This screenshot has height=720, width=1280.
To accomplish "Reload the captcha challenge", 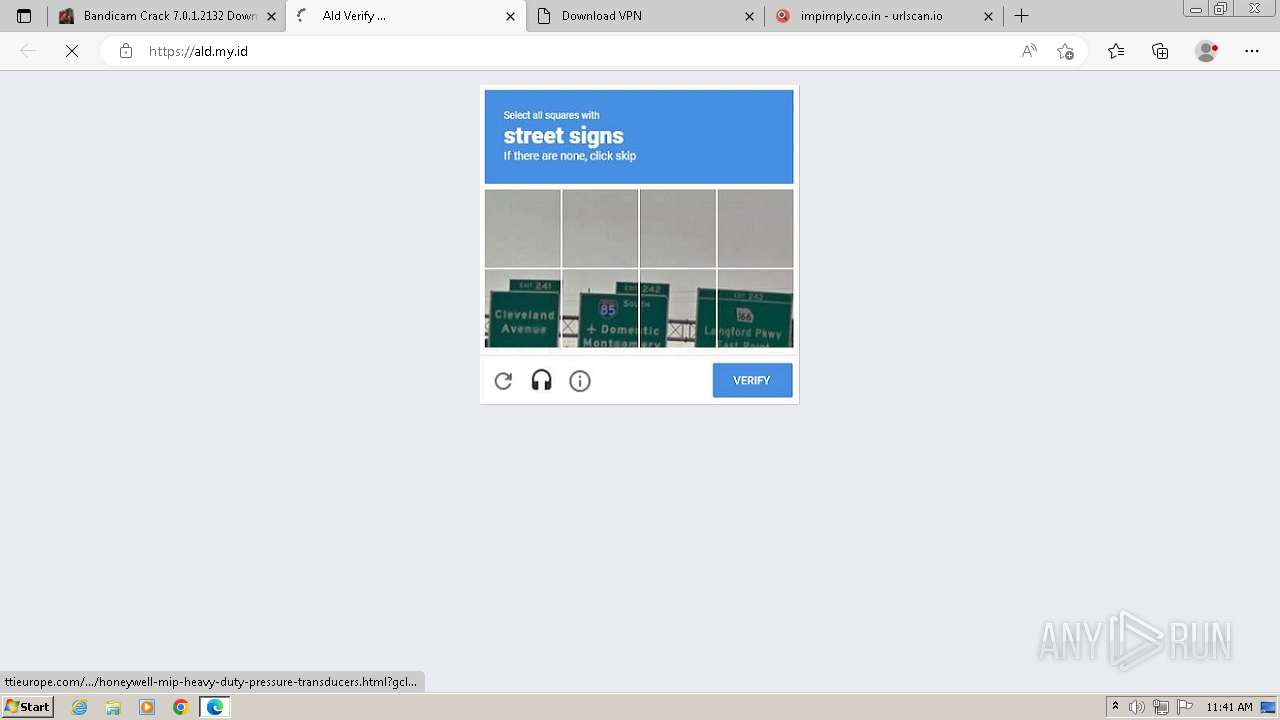I will click(503, 381).
